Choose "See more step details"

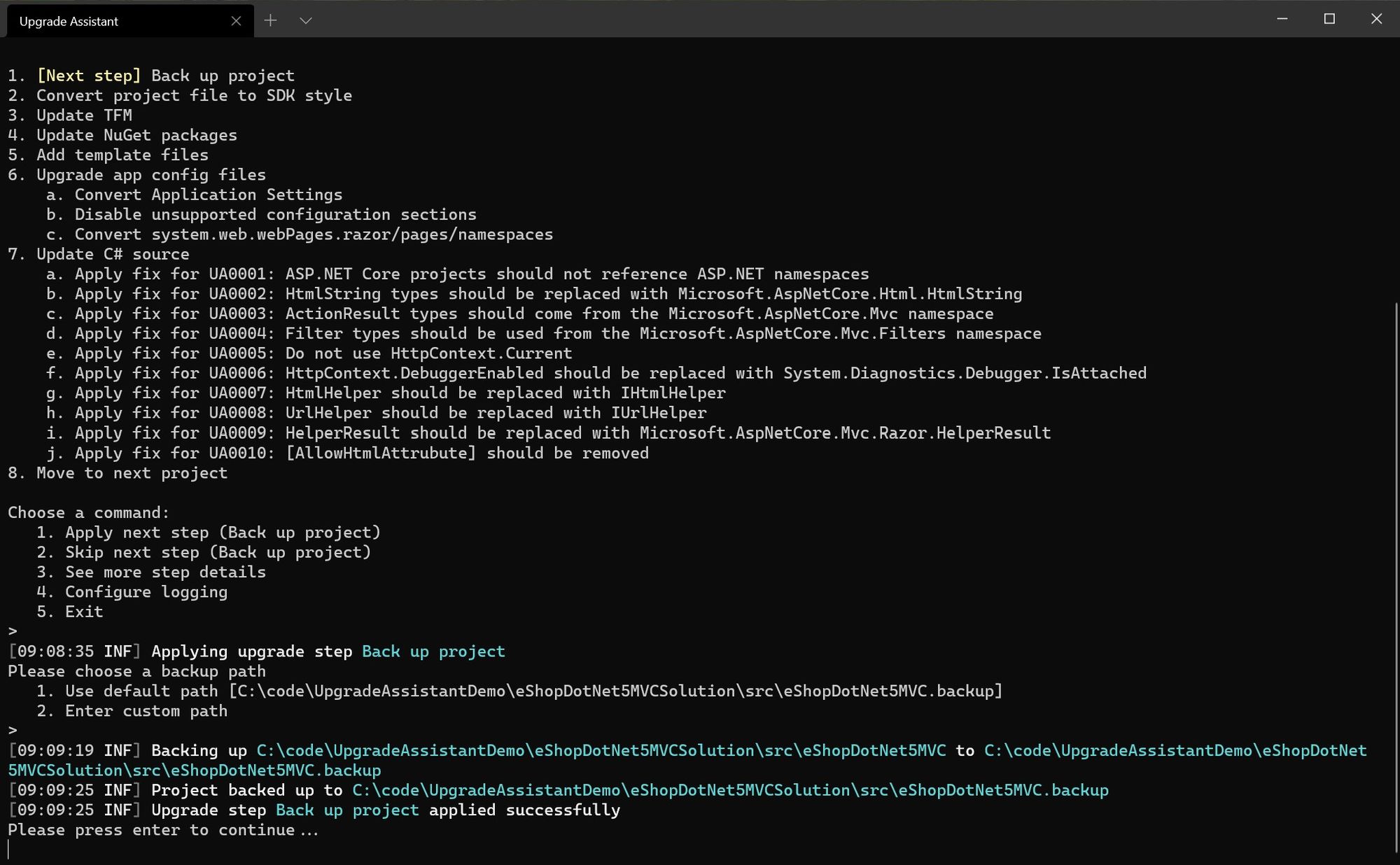[165, 572]
